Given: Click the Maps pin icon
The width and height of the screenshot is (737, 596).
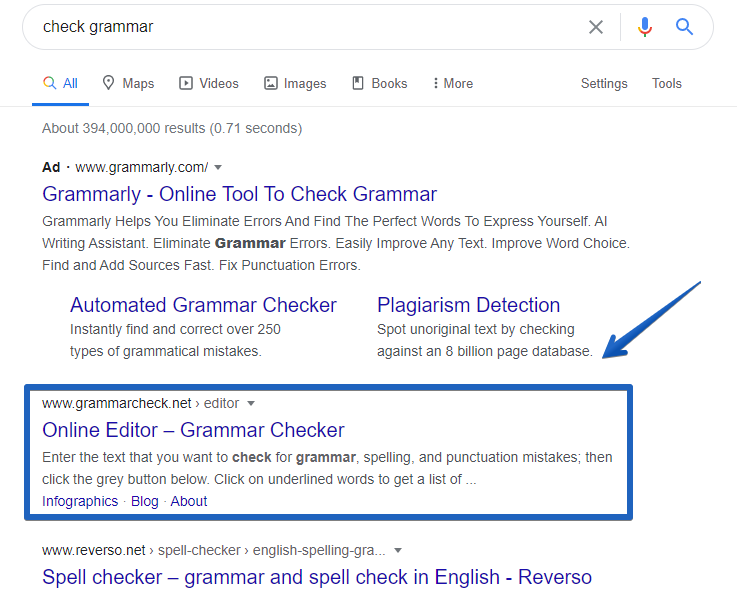Looking at the screenshot, I should [108, 83].
